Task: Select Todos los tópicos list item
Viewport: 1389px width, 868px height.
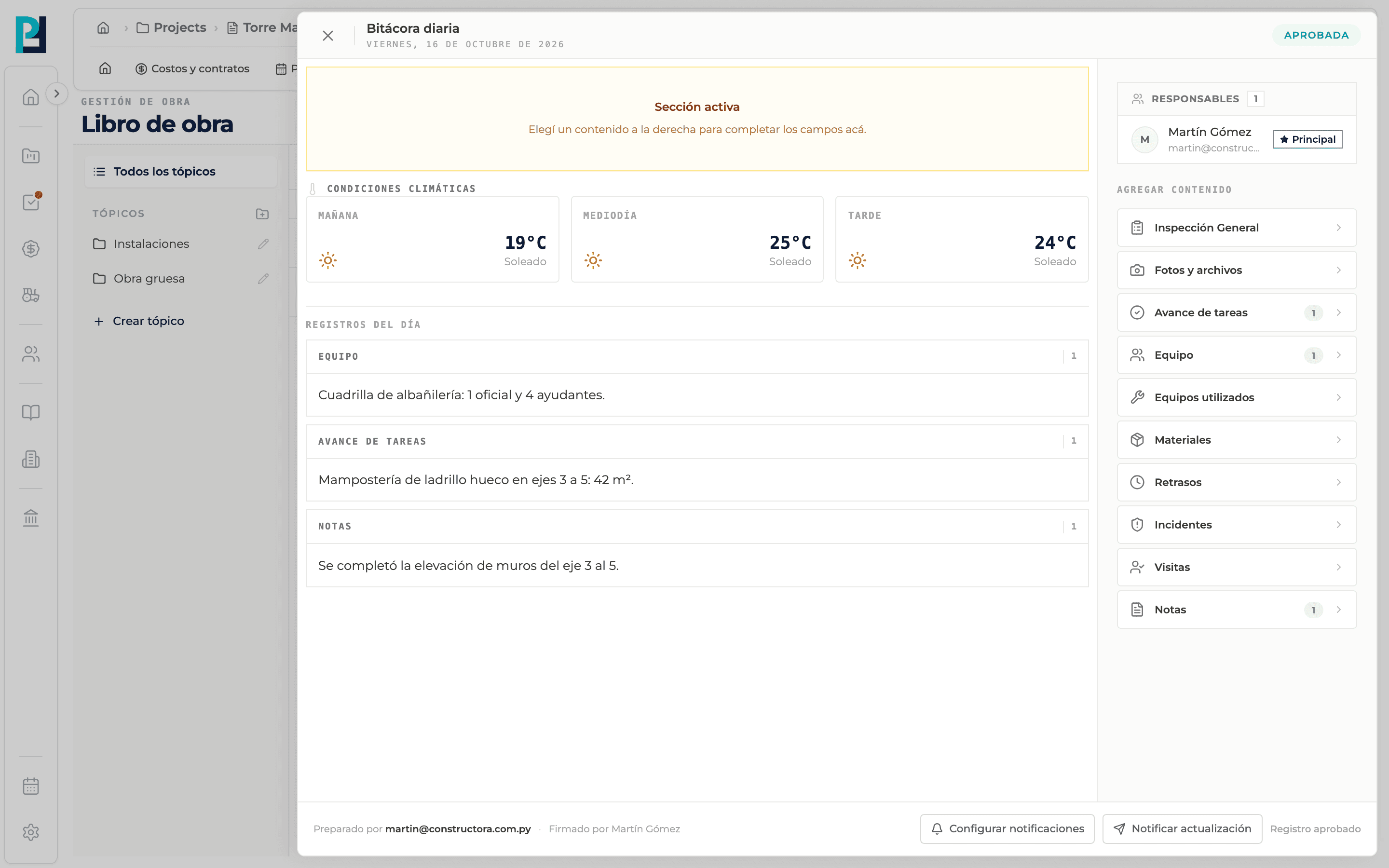Action: (x=181, y=172)
